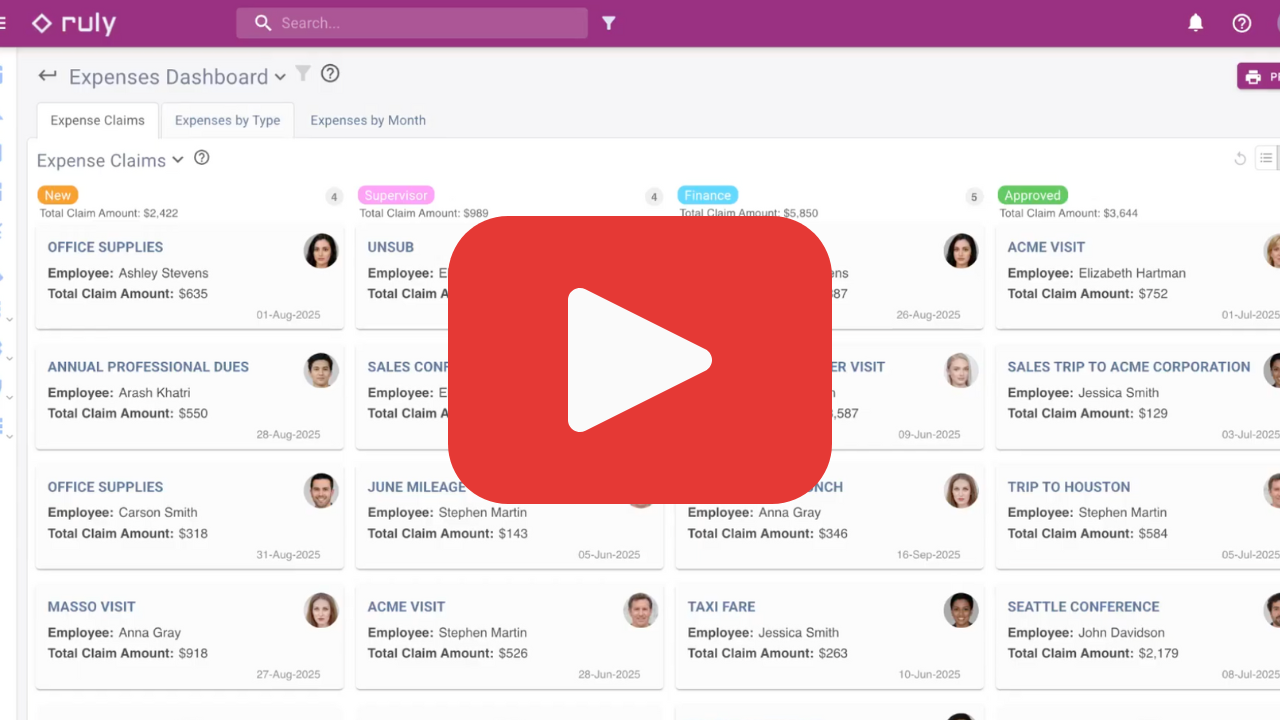Expand the Expense Claims dropdown chevron
1280x720 pixels.
[178, 159]
